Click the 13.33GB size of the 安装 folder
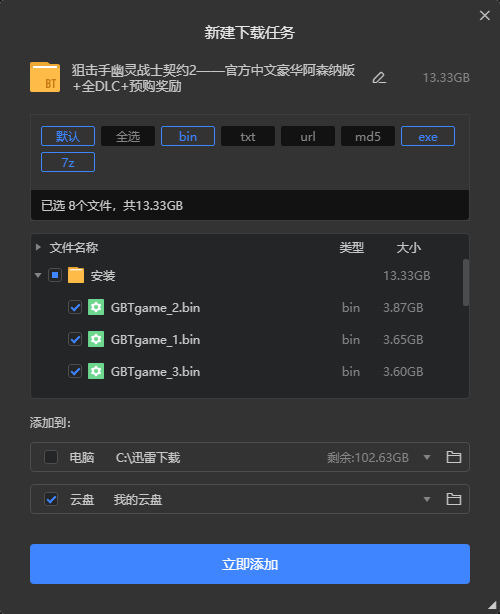Image resolution: width=500 pixels, height=614 pixels. pos(407,276)
